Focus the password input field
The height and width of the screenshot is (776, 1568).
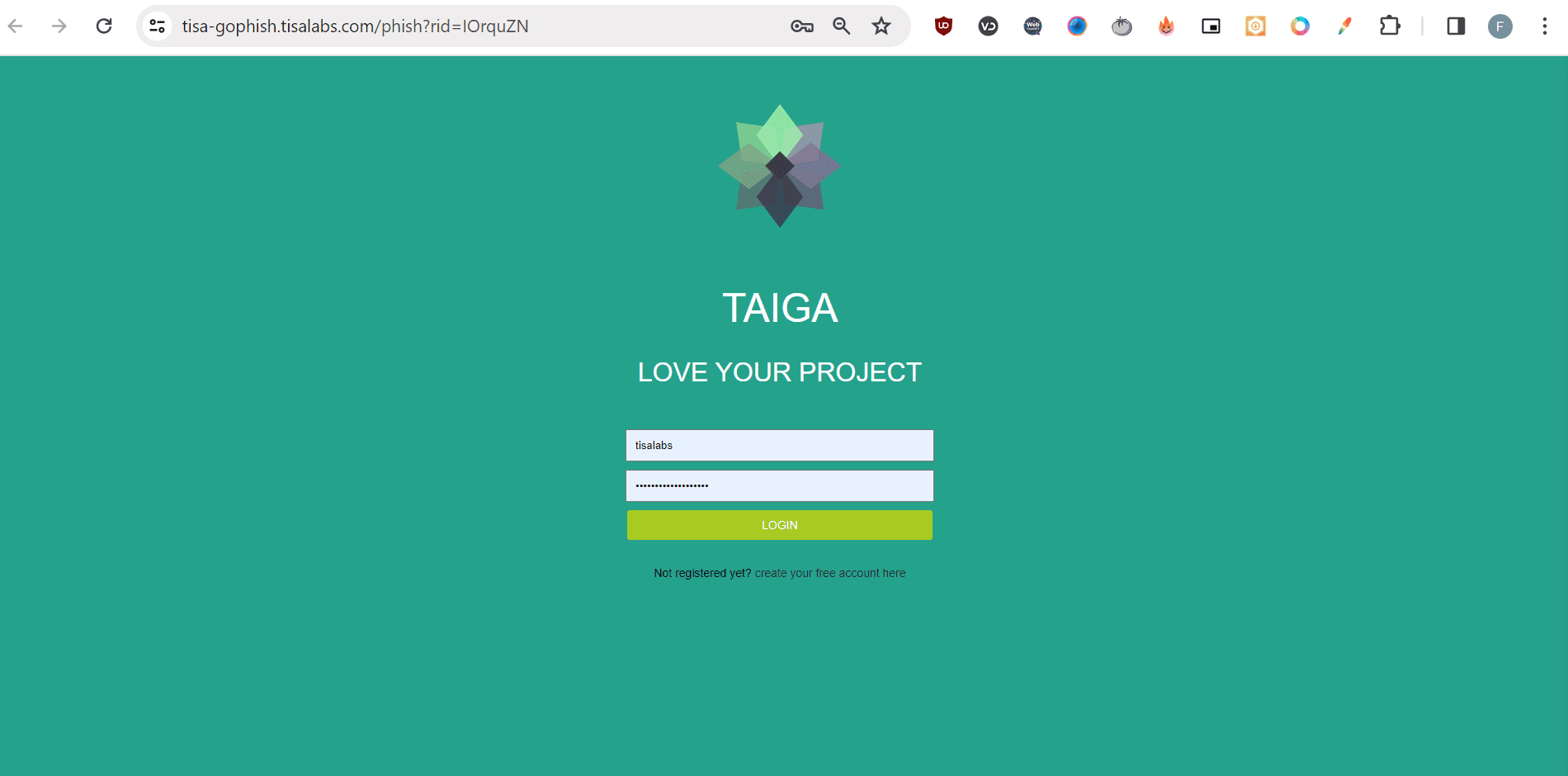(x=779, y=485)
